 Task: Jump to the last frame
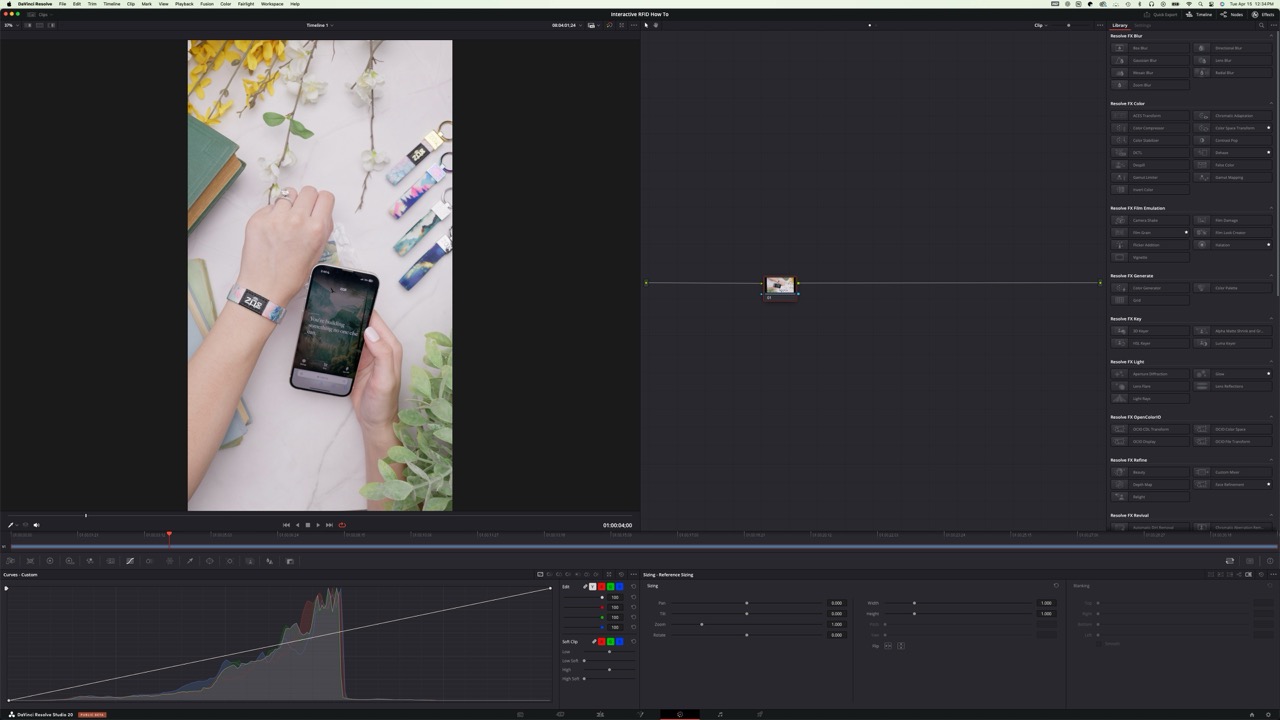[329, 525]
